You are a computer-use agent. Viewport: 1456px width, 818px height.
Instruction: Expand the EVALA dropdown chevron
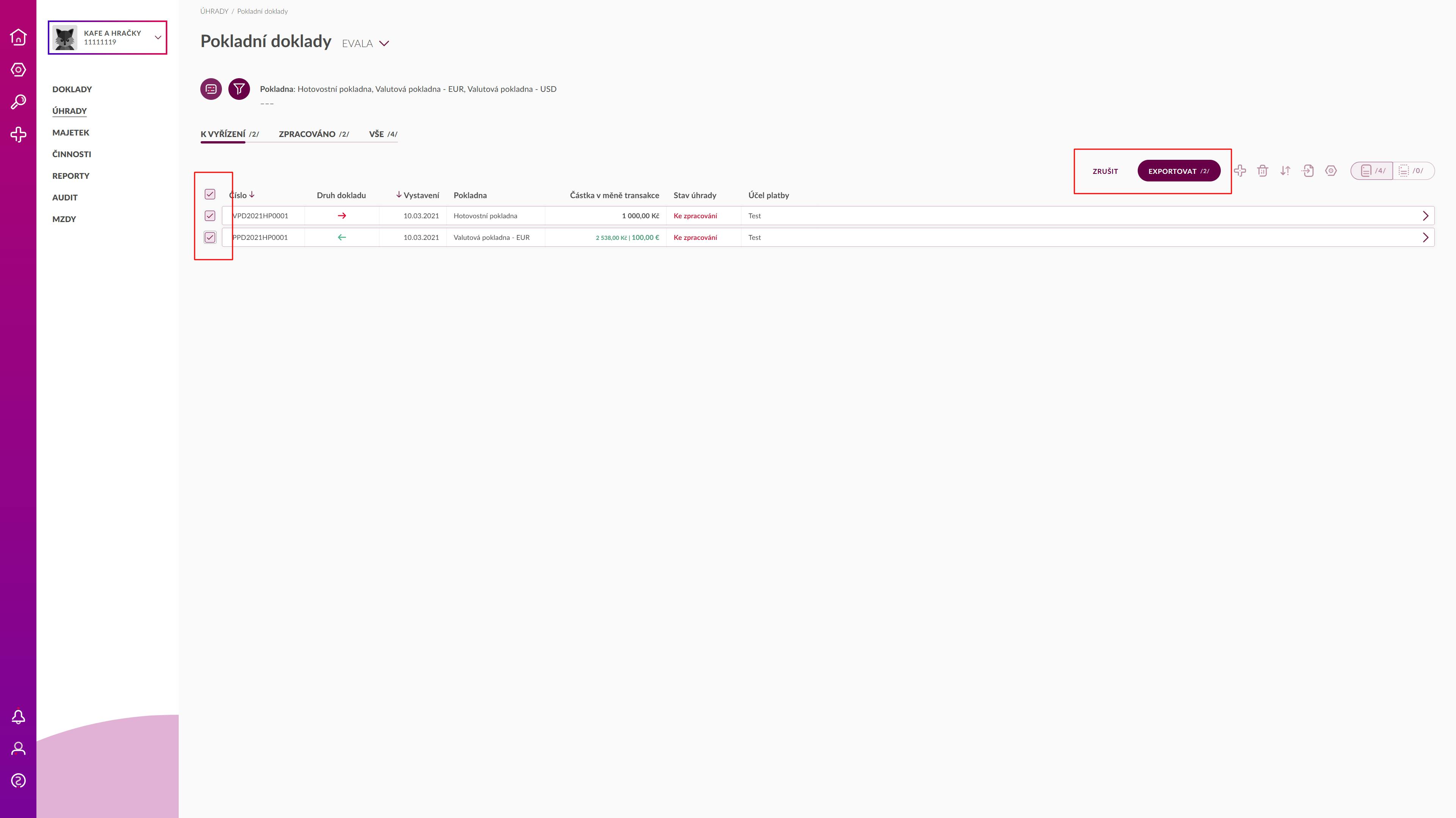click(x=384, y=44)
